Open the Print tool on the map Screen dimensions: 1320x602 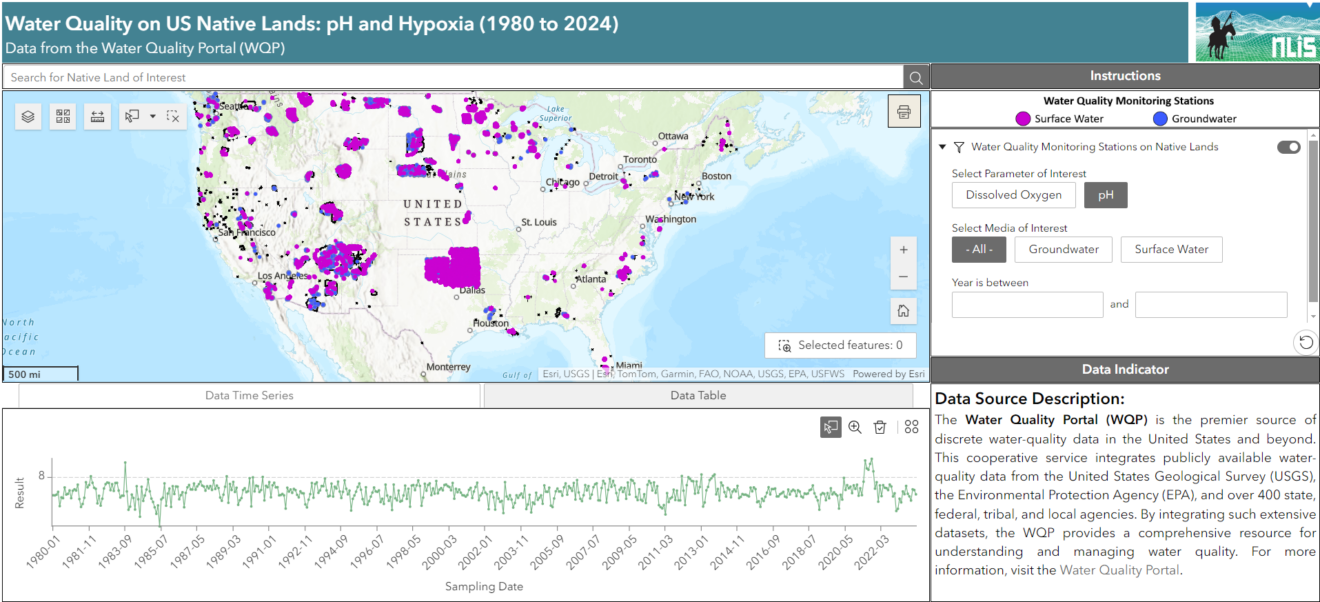[903, 111]
